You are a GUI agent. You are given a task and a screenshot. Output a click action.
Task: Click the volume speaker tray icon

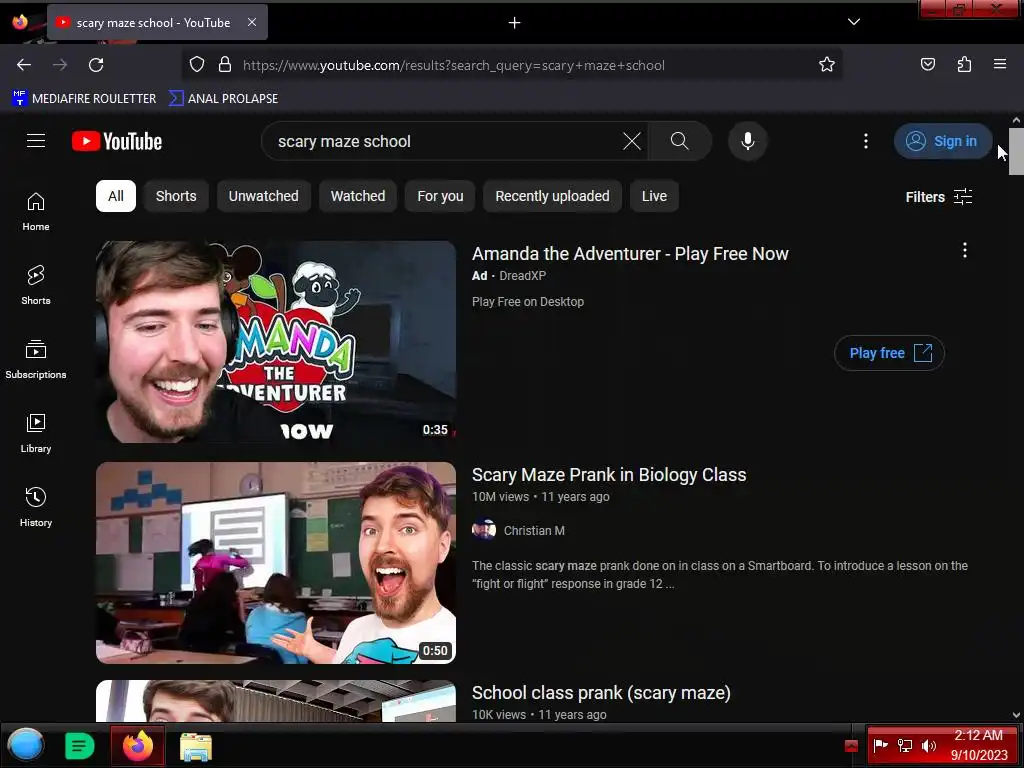(x=928, y=745)
